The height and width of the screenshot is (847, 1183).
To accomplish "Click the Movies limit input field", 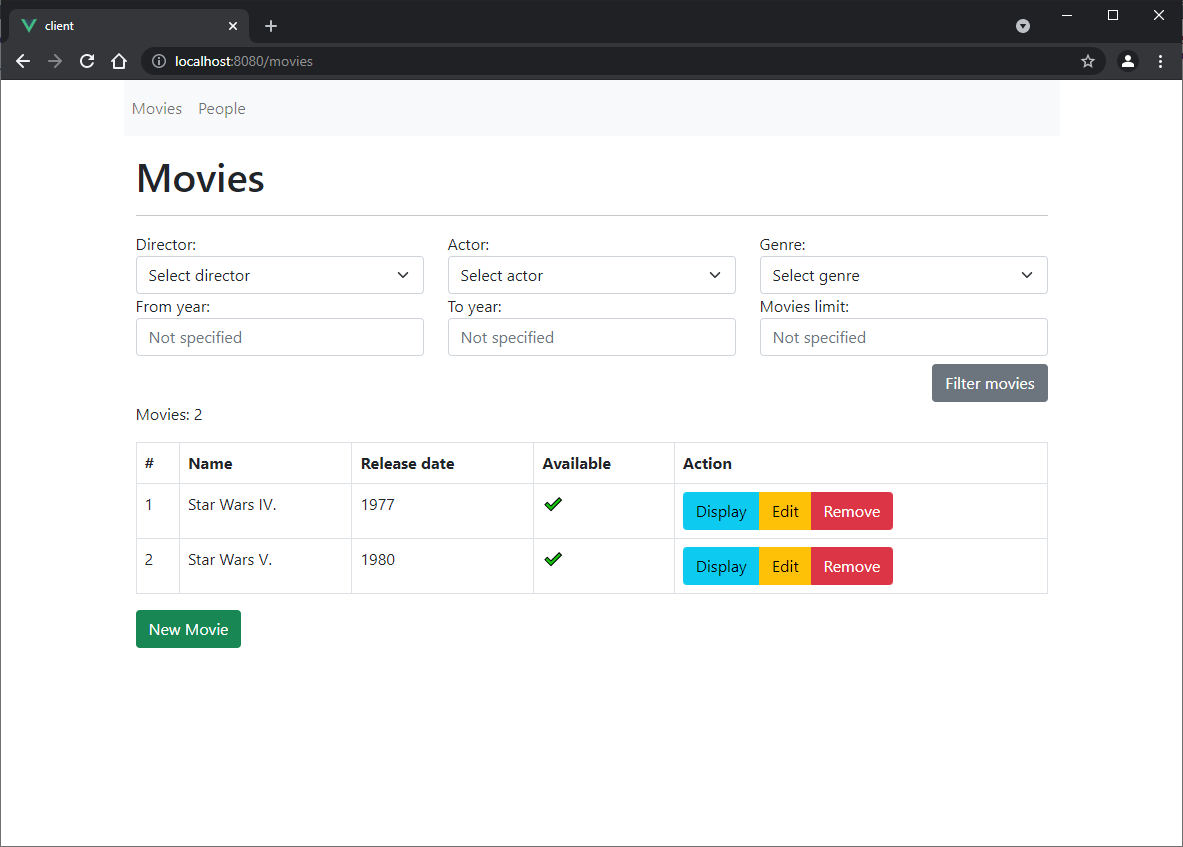I will [x=903, y=337].
